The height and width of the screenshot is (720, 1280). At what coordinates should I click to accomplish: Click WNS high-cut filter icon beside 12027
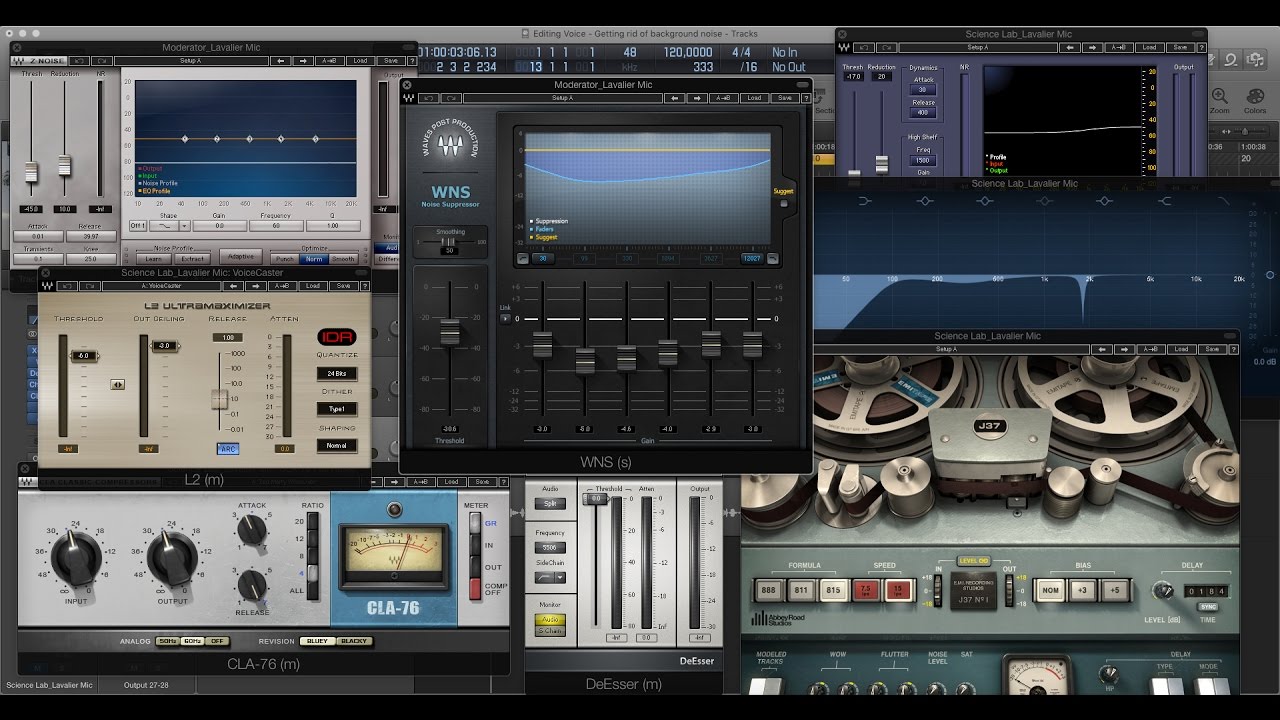point(775,258)
